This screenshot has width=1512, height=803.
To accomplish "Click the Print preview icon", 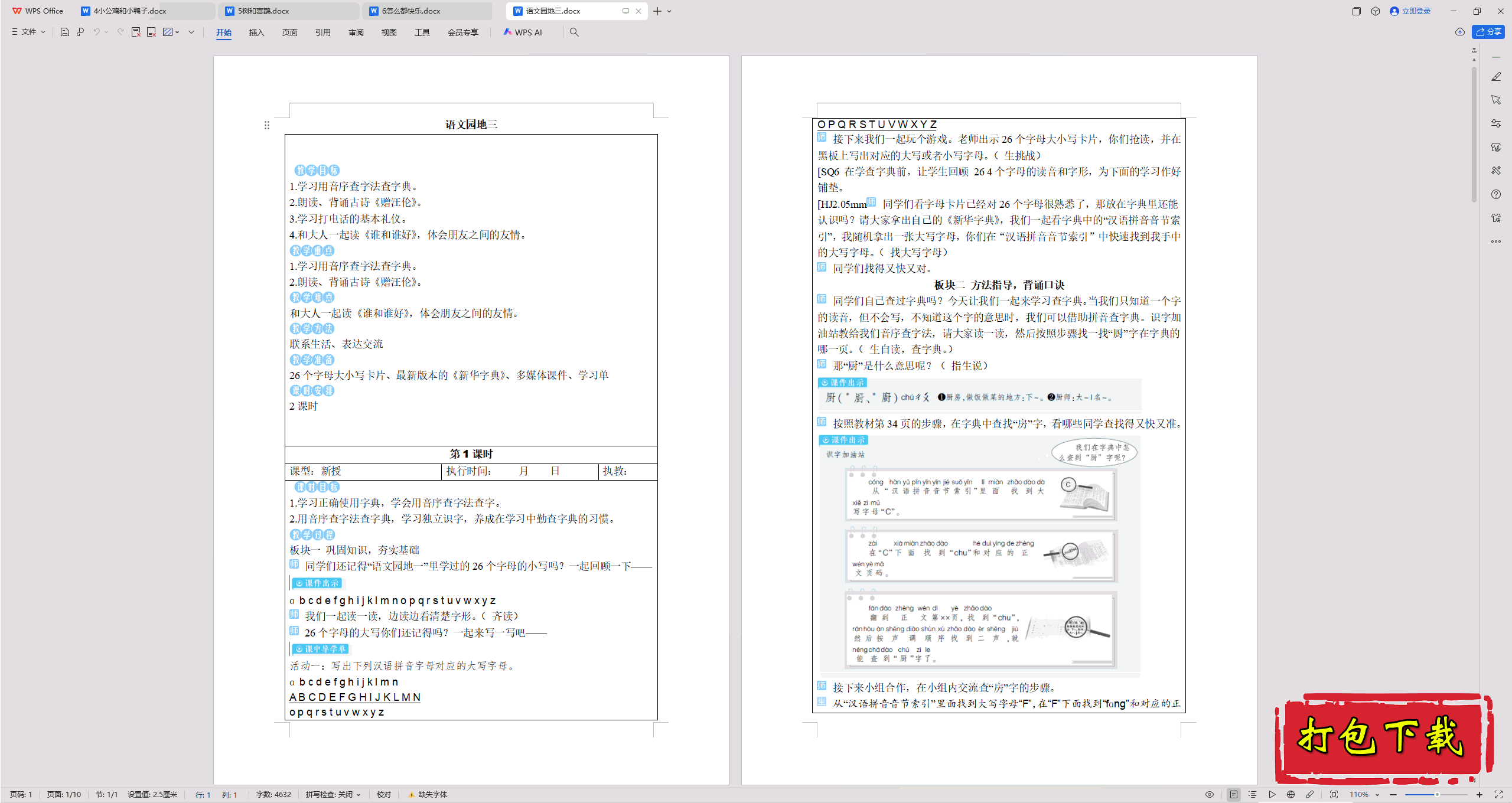I will (80, 32).
